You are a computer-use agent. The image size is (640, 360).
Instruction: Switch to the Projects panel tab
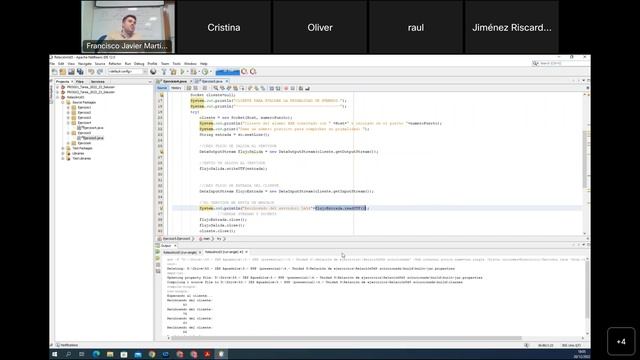point(62,82)
